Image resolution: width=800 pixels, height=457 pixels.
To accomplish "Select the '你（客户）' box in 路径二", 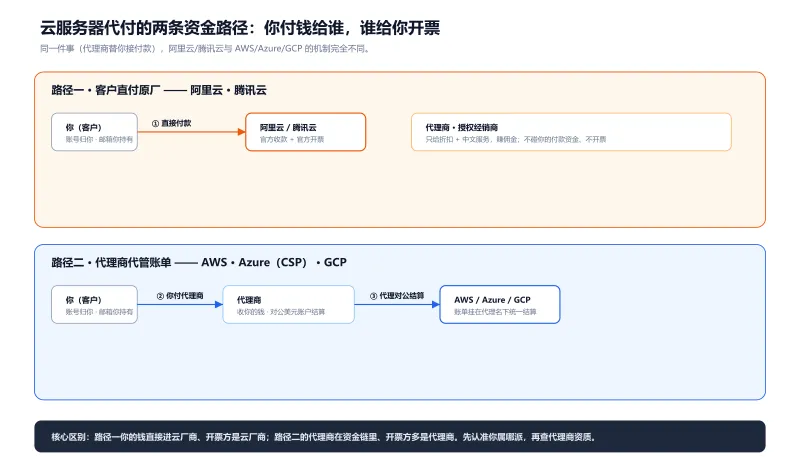I will point(94,304).
